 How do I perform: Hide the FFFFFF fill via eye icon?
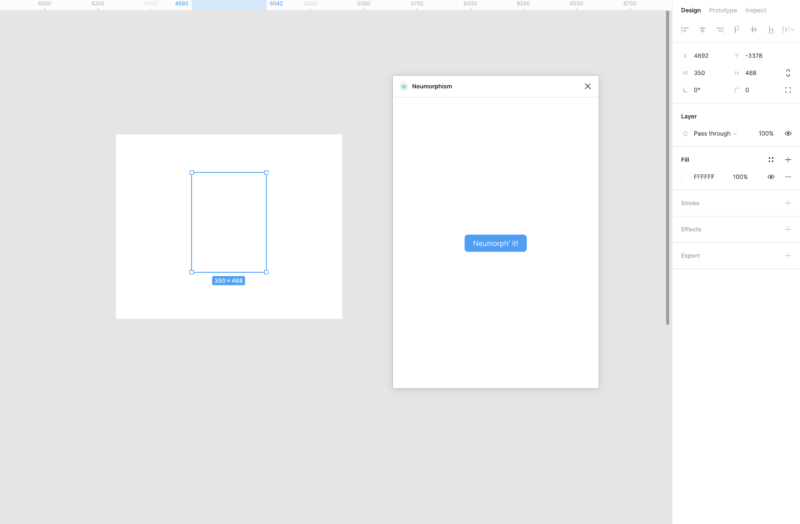coord(771,177)
